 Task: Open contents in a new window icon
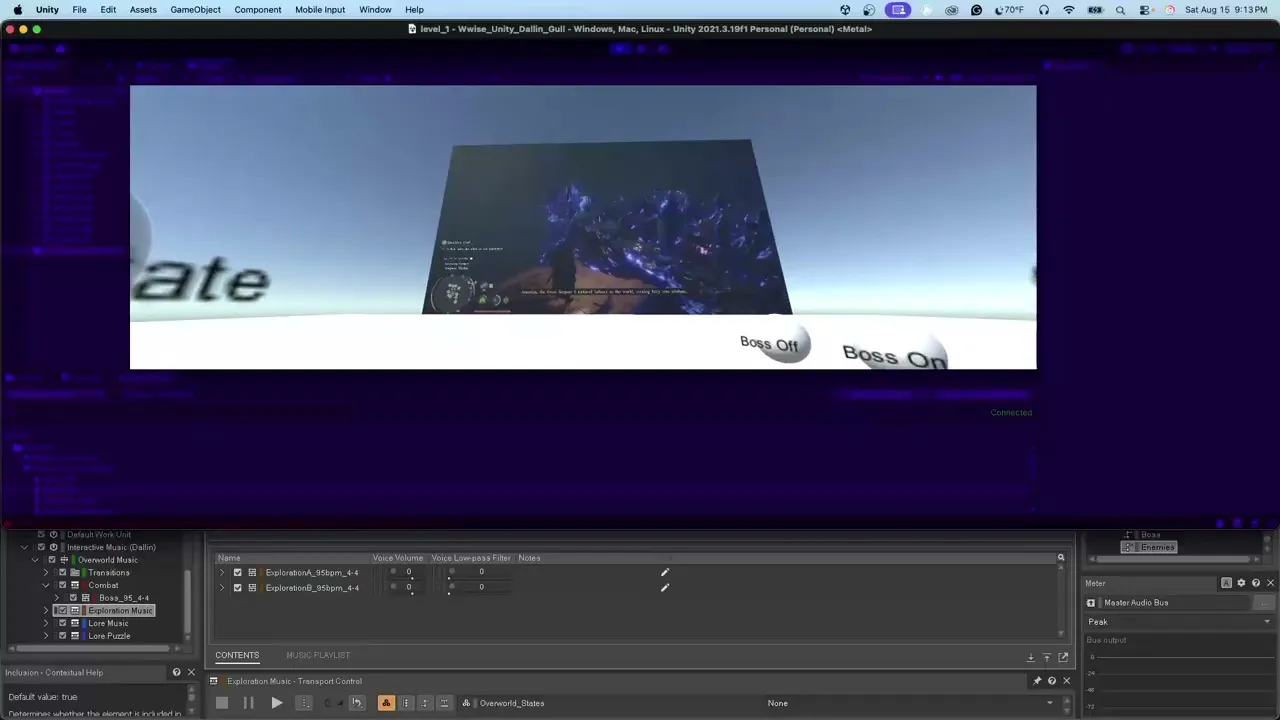coord(1063,657)
